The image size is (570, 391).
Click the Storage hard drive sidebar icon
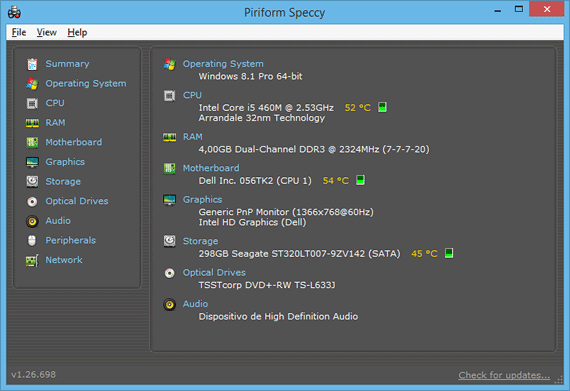tap(32, 181)
